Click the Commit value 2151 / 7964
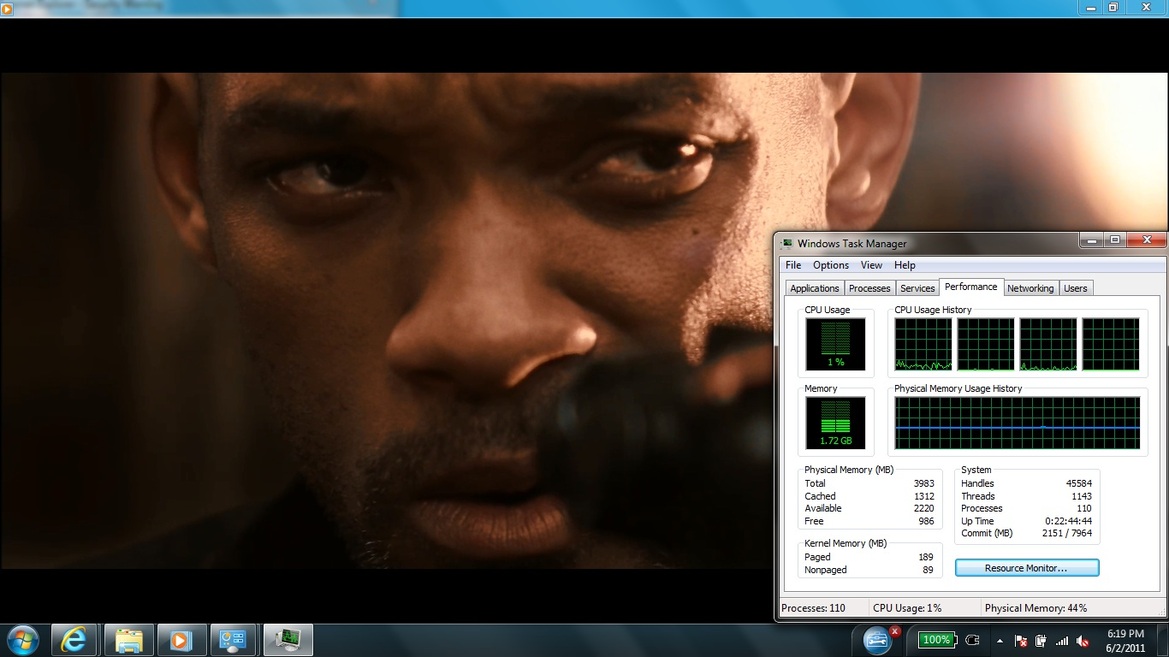Viewport: 1169px width, 657px height. (x=1067, y=533)
